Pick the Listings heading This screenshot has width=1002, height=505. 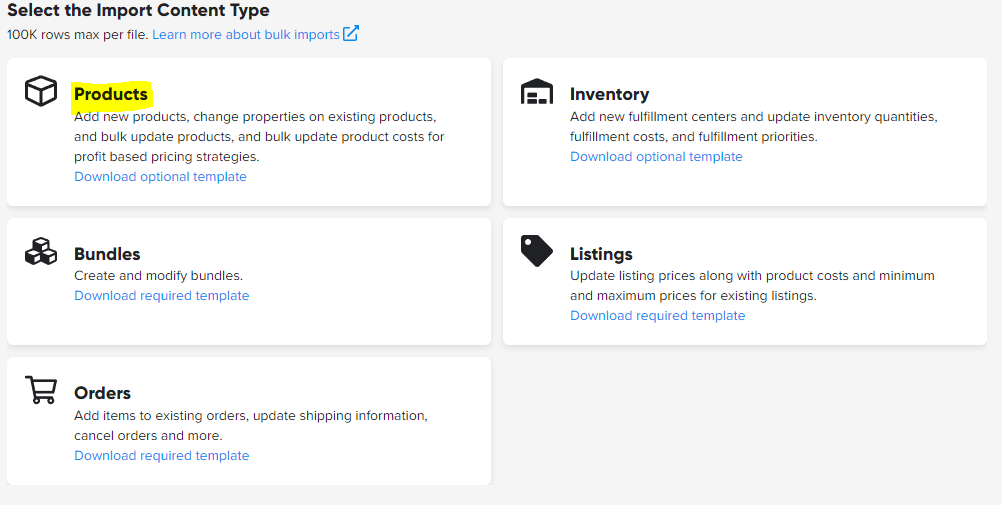coord(601,254)
